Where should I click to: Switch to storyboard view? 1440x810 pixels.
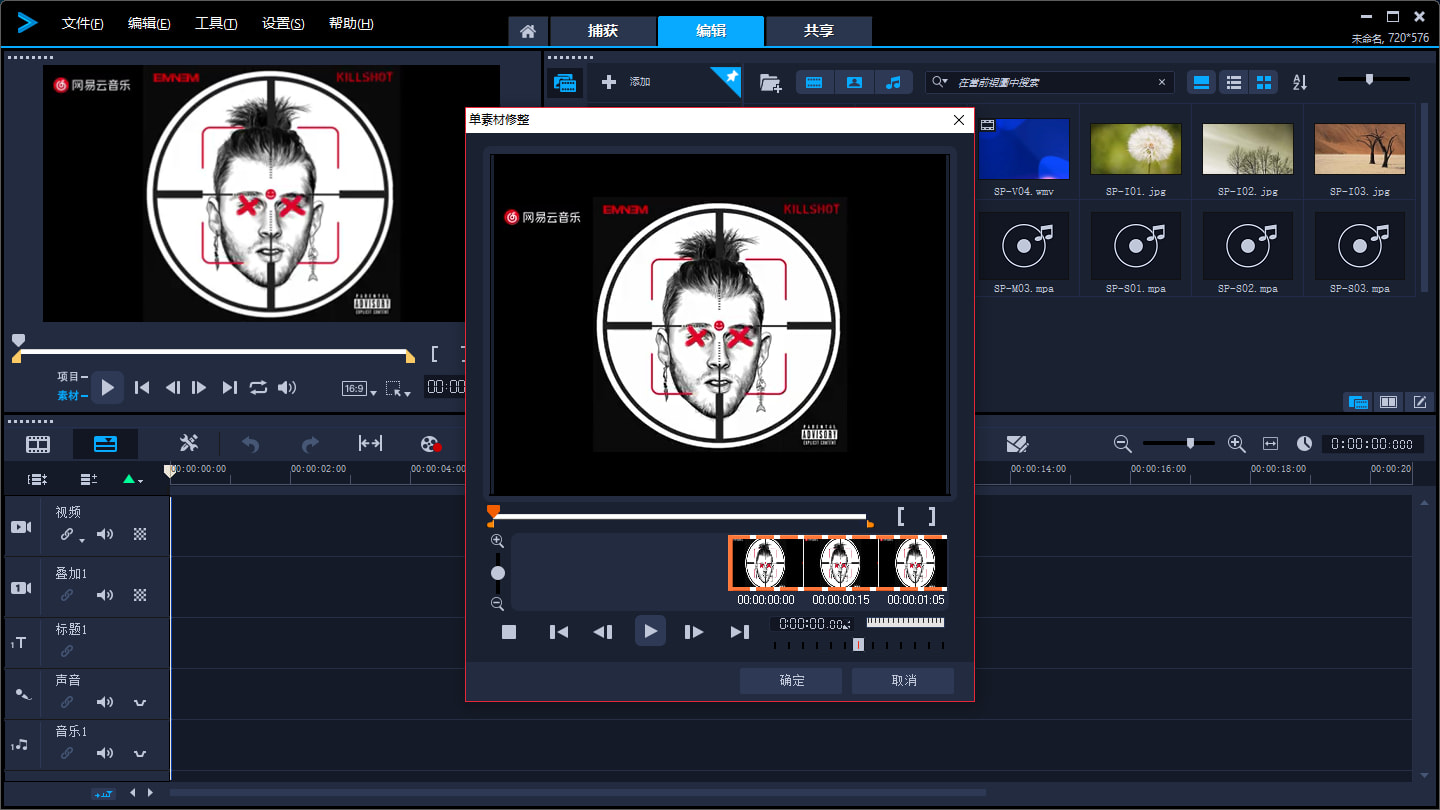(x=38, y=444)
